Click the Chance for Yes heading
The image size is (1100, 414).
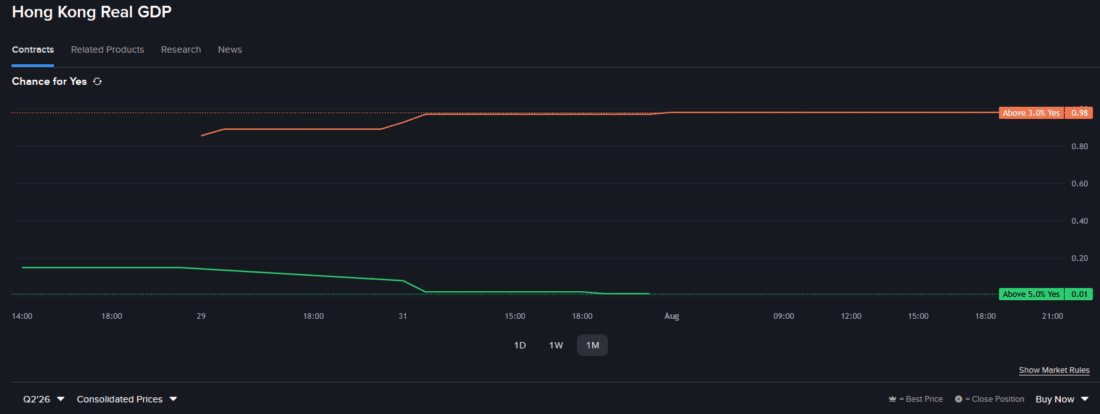click(49, 81)
